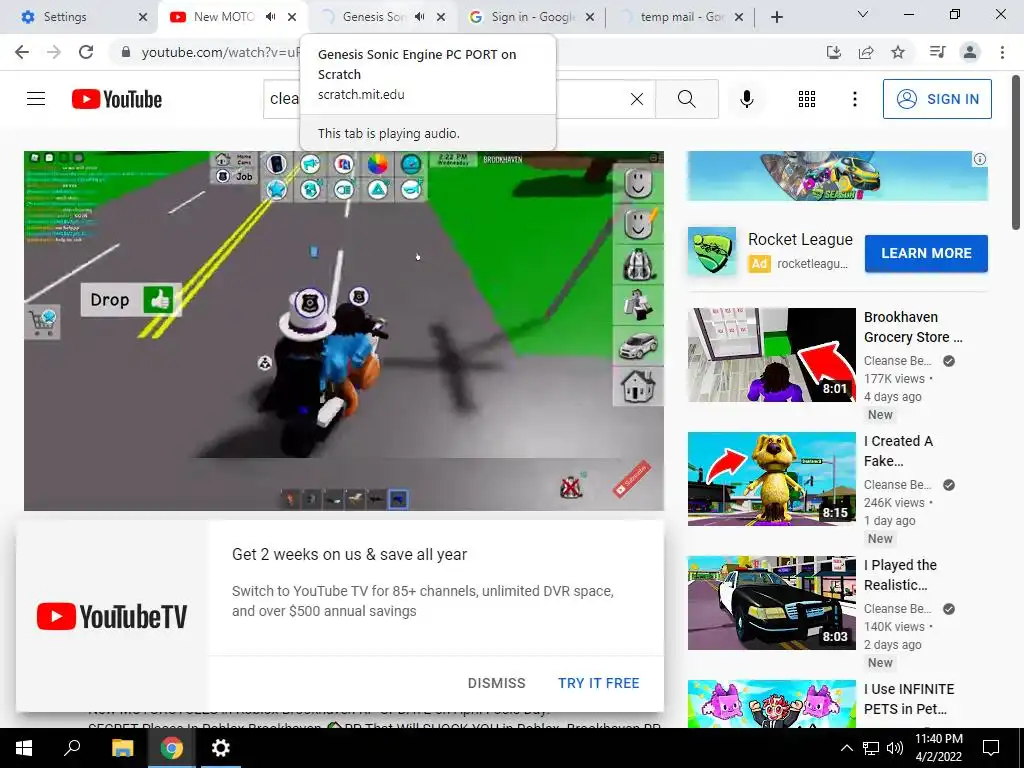
Task: Click the Rocket League ad logo
Action: [712, 251]
